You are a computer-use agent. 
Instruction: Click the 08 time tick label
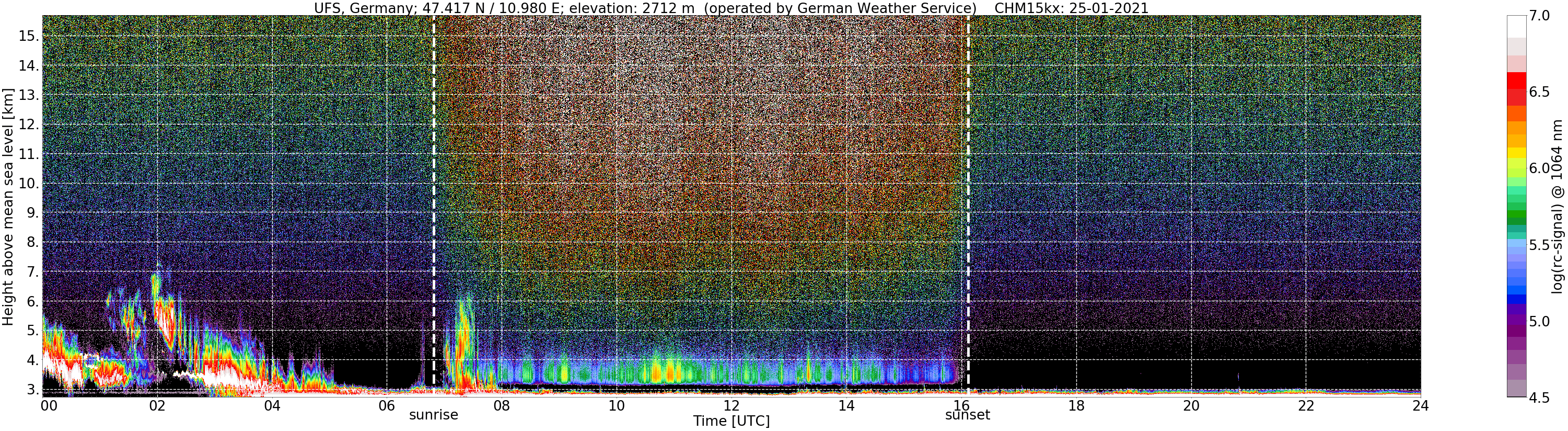click(502, 406)
